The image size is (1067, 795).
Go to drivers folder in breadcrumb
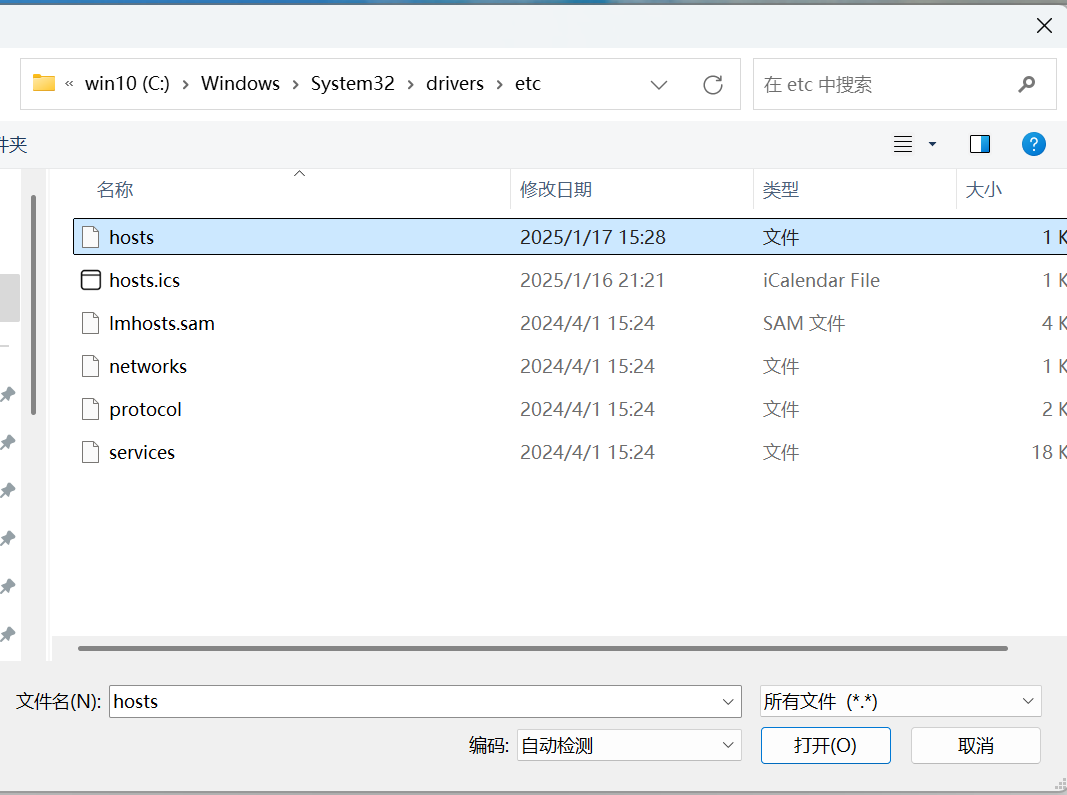pyautogui.click(x=454, y=84)
